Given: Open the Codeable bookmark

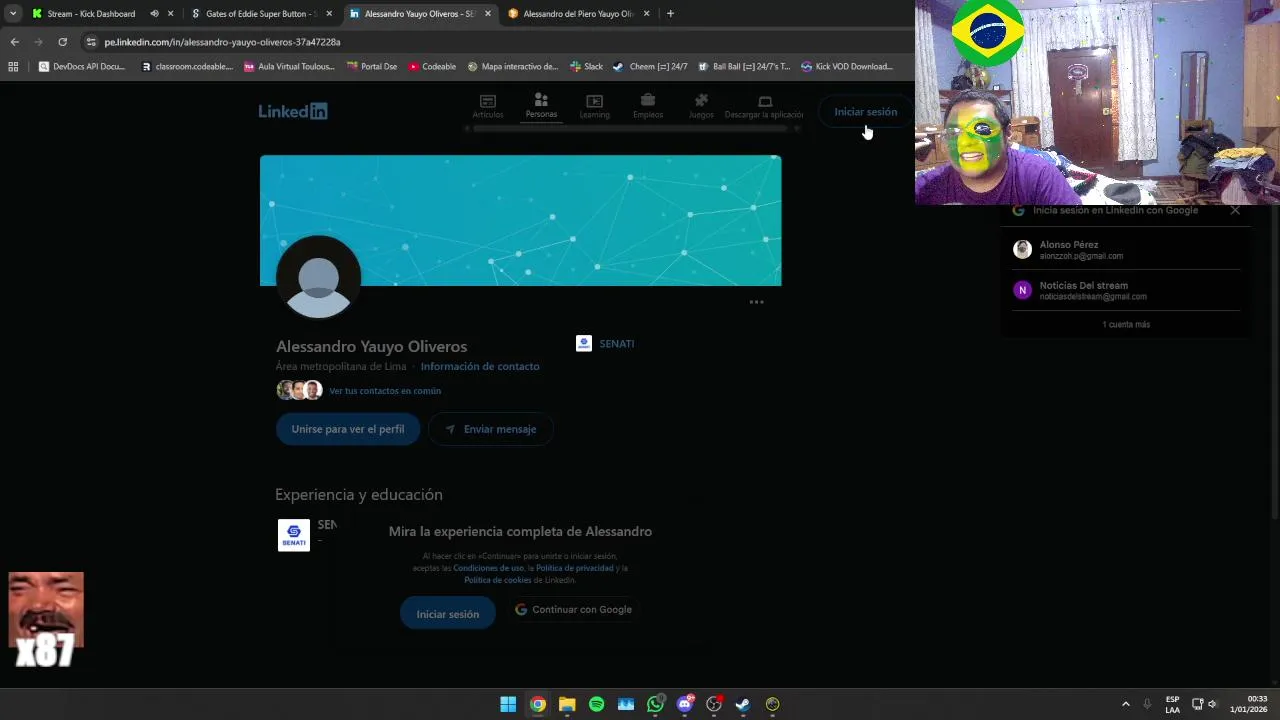Looking at the screenshot, I should 432,67.
